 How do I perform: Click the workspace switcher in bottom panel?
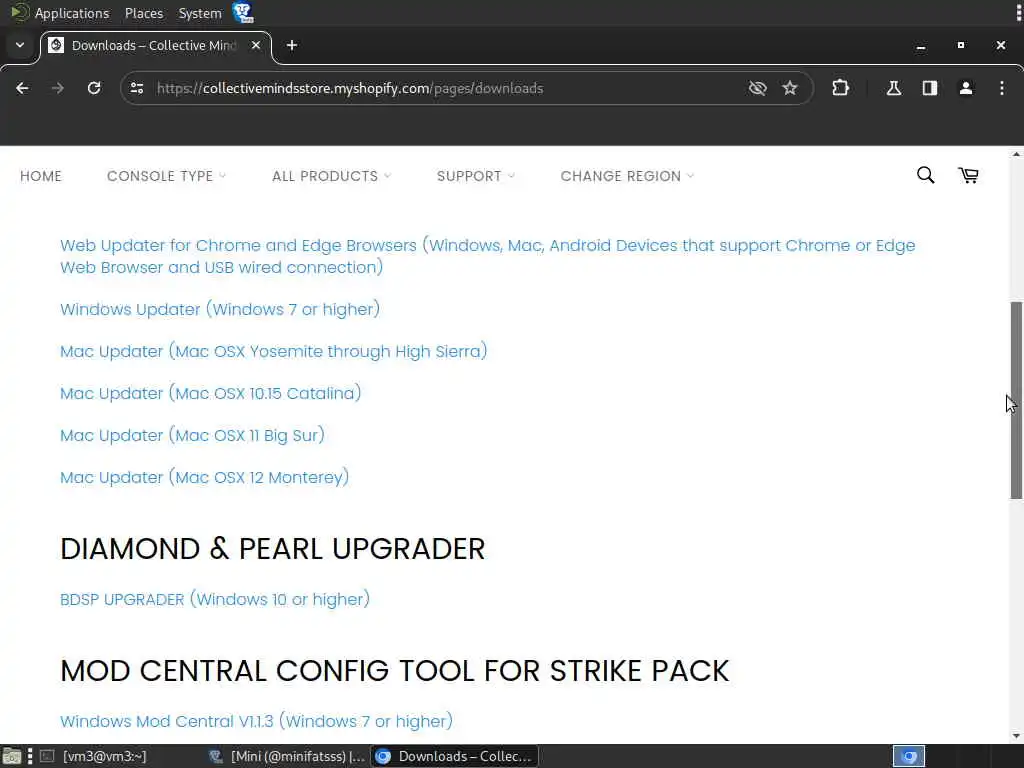(908, 756)
